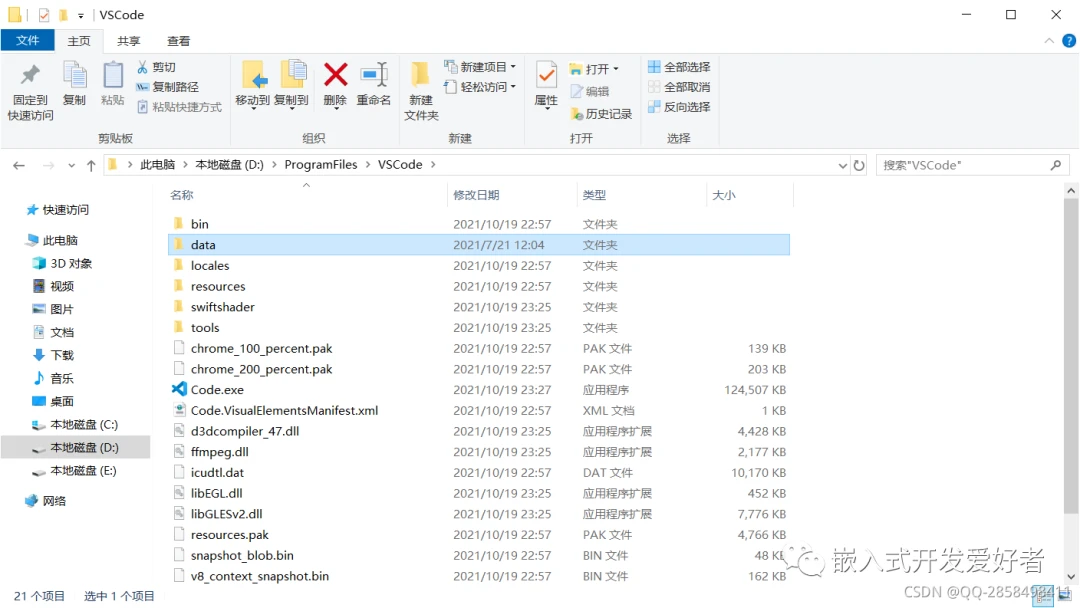Click Invert selection icon
The height and width of the screenshot is (608, 1080).
click(654, 107)
